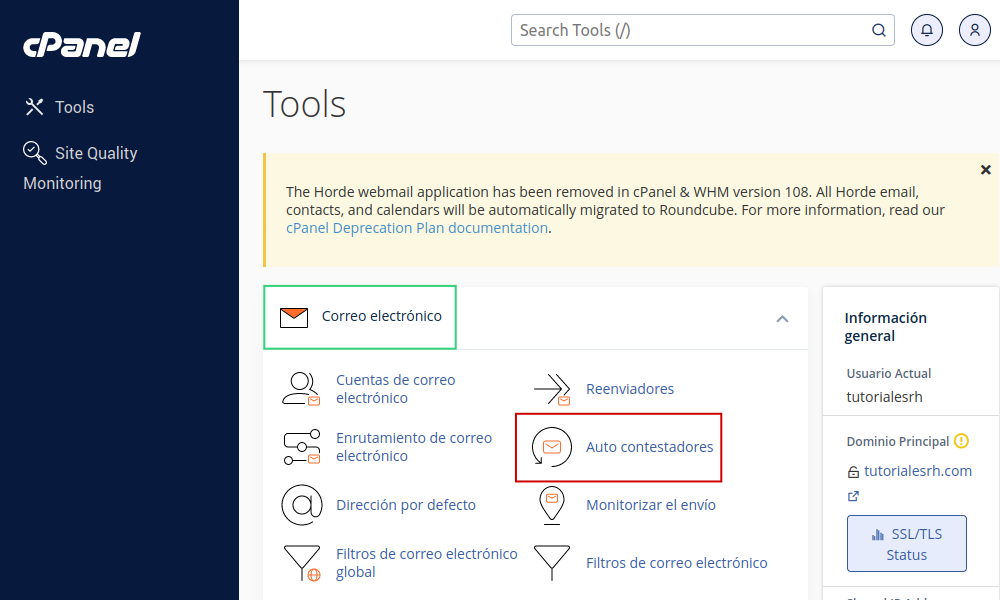The width and height of the screenshot is (1000, 600).
Task: Open the user account icon
Action: click(974, 30)
